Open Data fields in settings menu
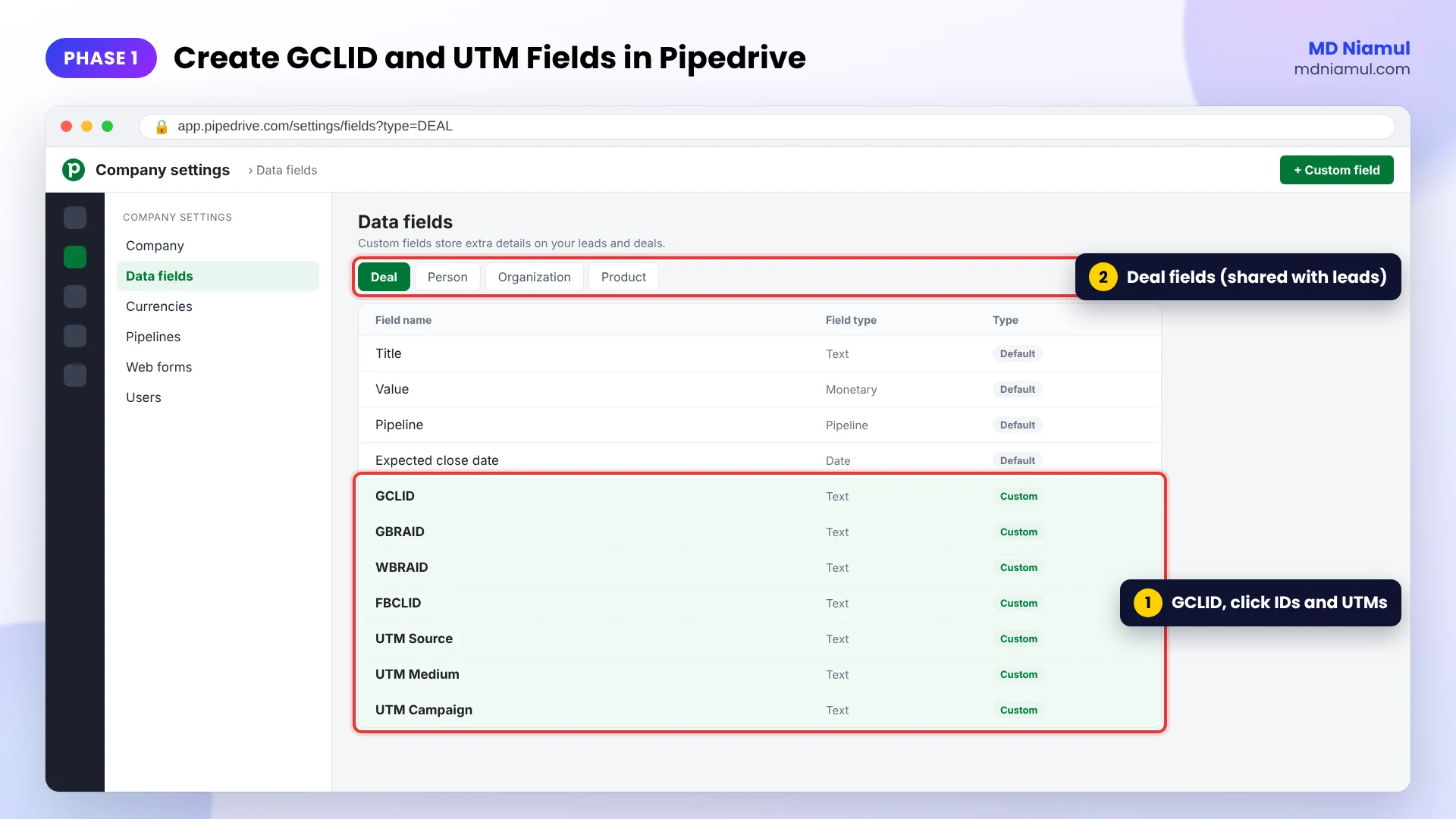Screen dimensions: 1456x819 [x=218, y=276]
